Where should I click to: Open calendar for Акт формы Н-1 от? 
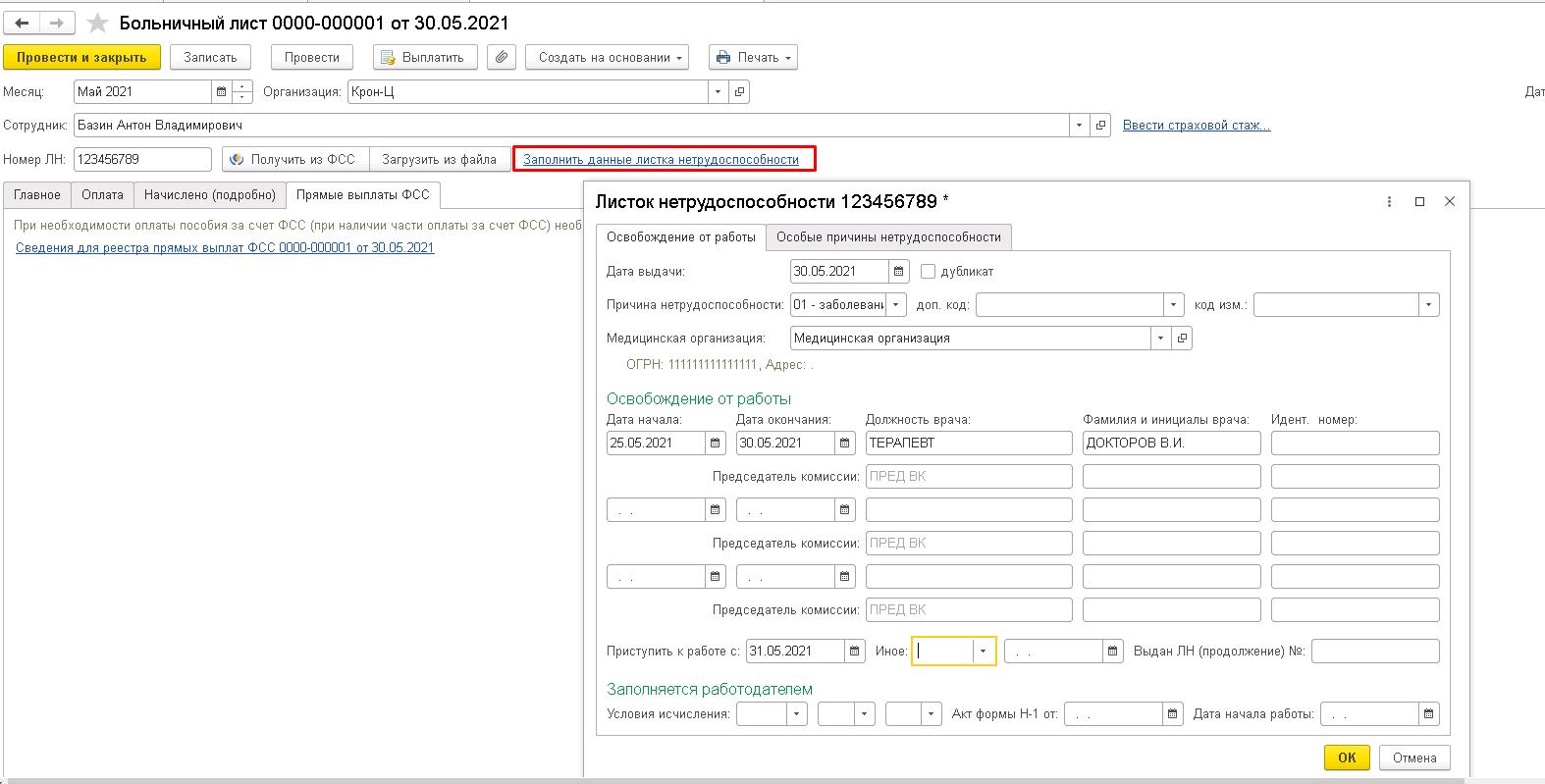1173,714
